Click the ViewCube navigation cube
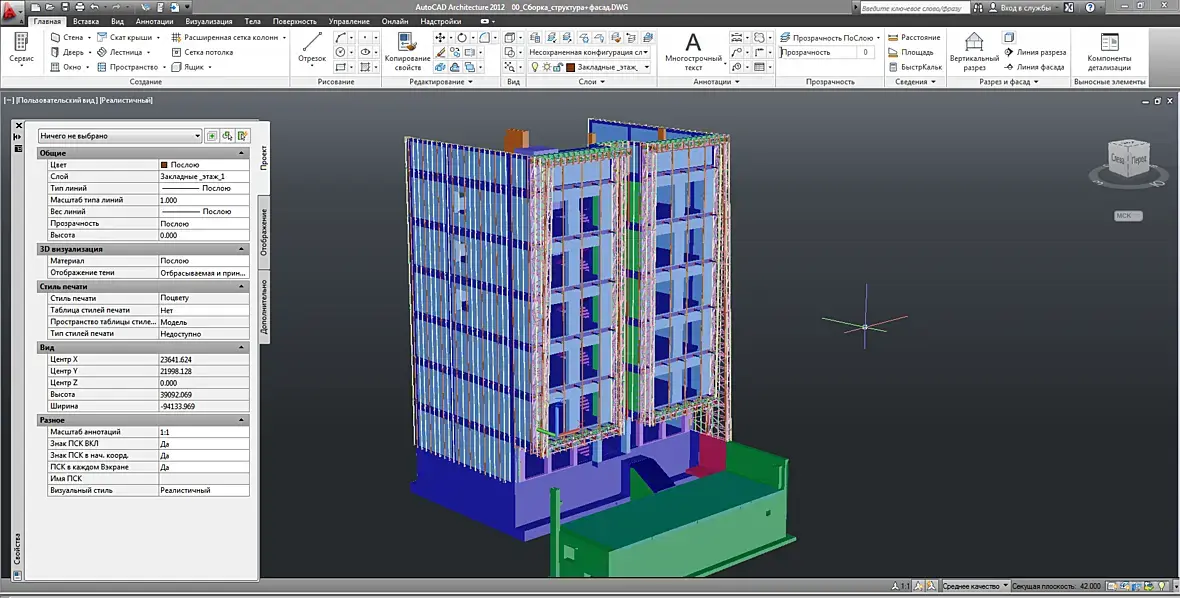The height and width of the screenshot is (598, 1180). point(1129,158)
